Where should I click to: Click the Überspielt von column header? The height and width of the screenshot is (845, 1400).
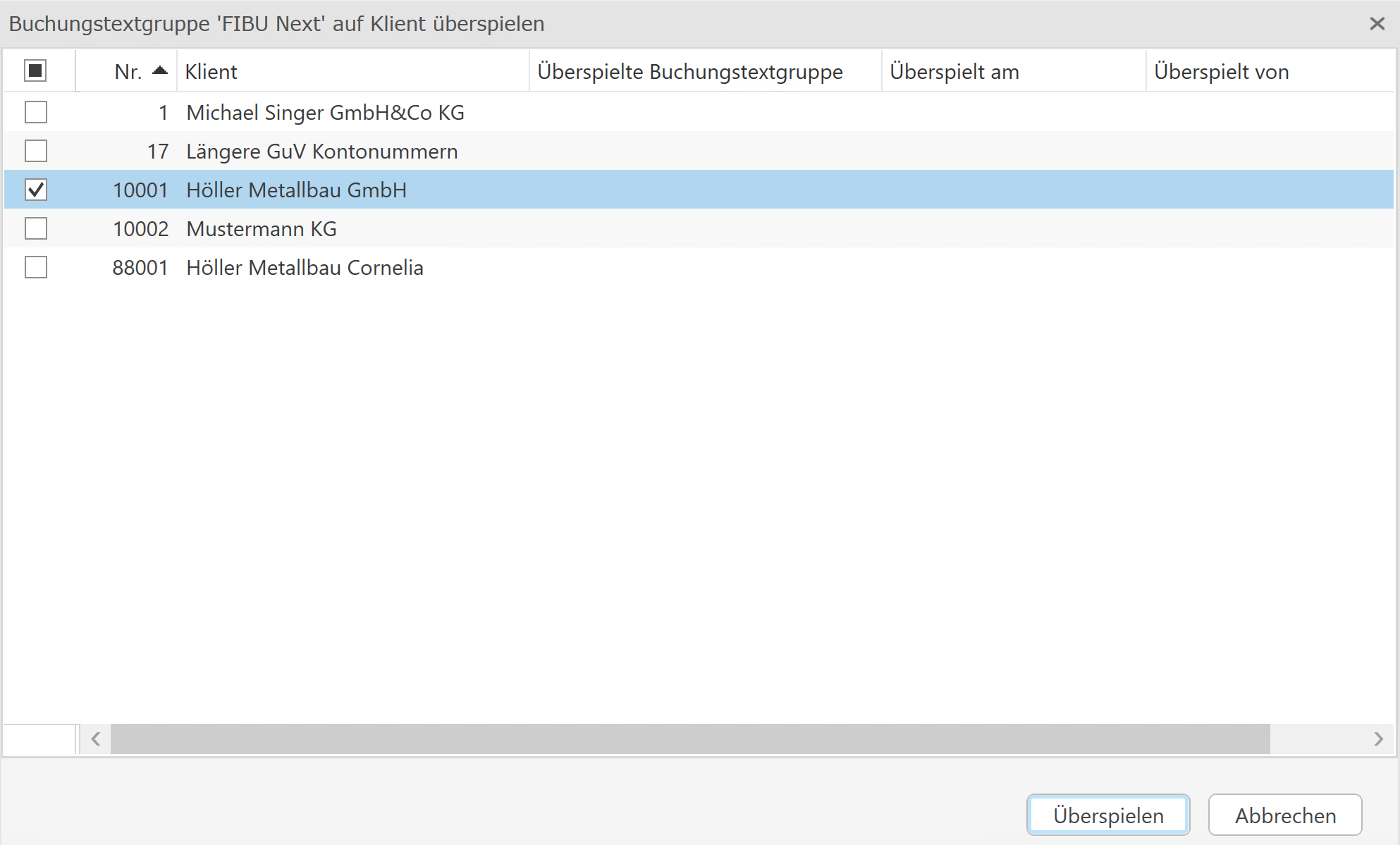pyautogui.click(x=1221, y=71)
